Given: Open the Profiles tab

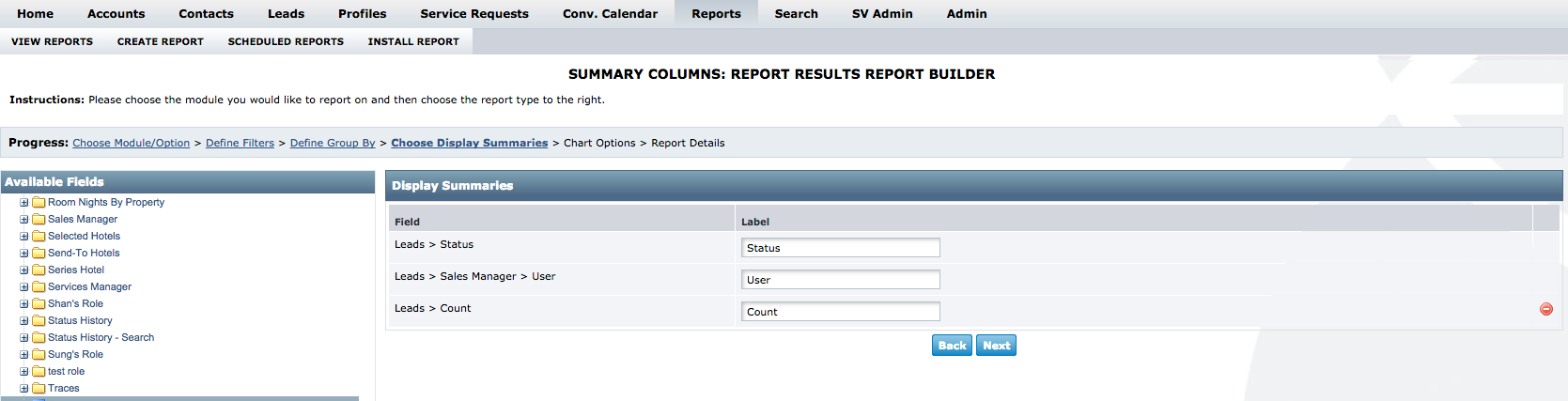Looking at the screenshot, I should [x=362, y=13].
